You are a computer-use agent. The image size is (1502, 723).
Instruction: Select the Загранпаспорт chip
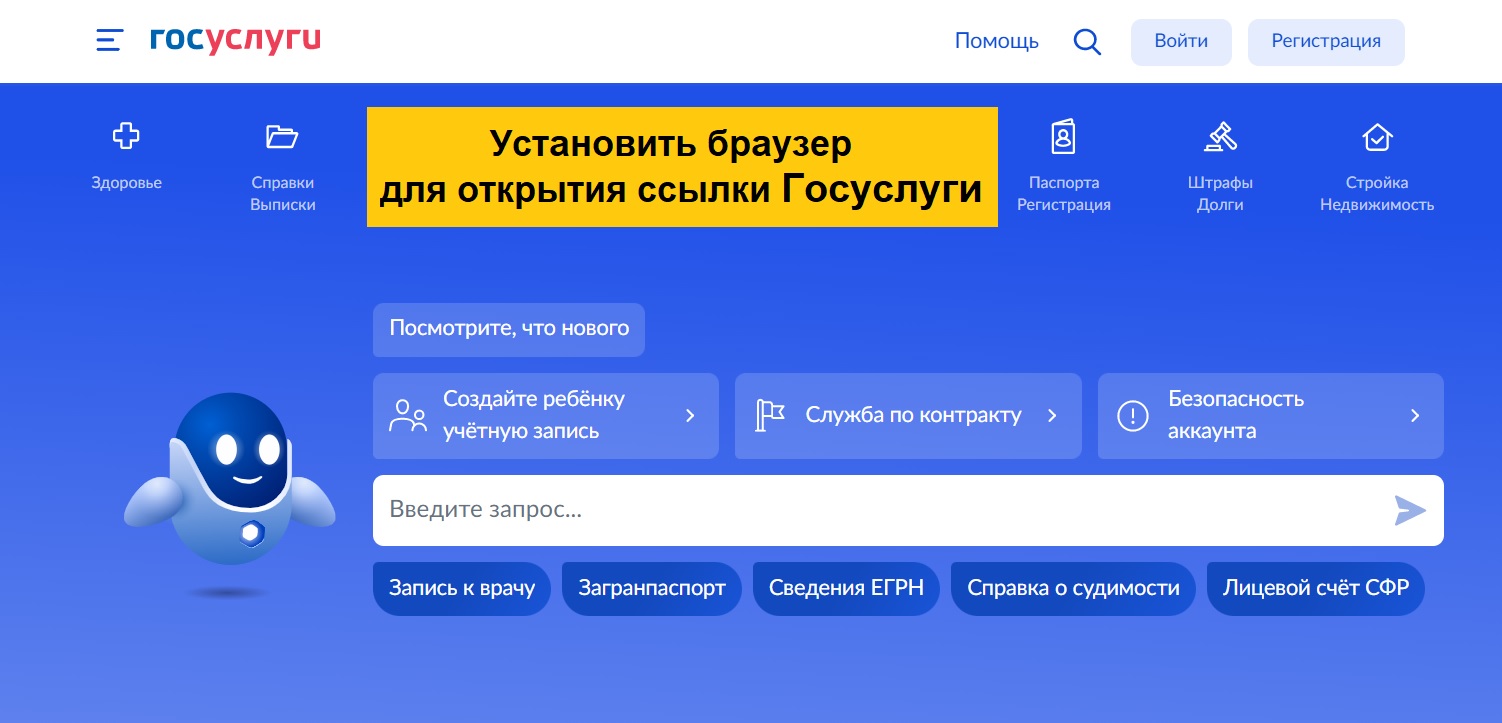click(651, 588)
